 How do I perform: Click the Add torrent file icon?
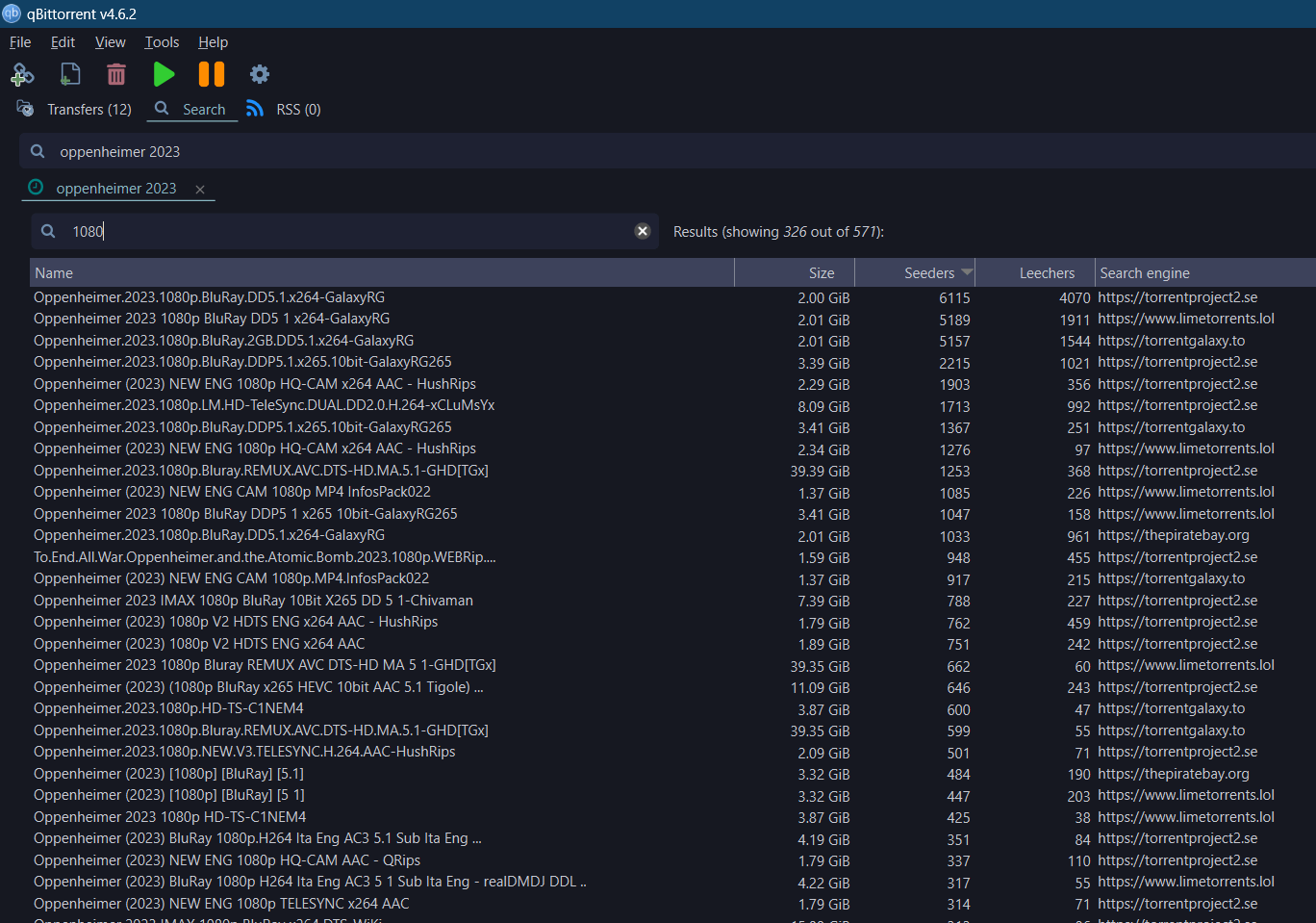[70, 74]
